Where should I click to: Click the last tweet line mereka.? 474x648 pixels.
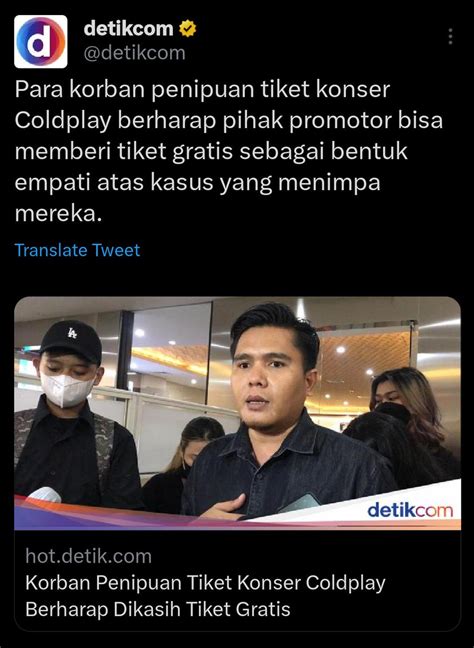[x=58, y=214]
